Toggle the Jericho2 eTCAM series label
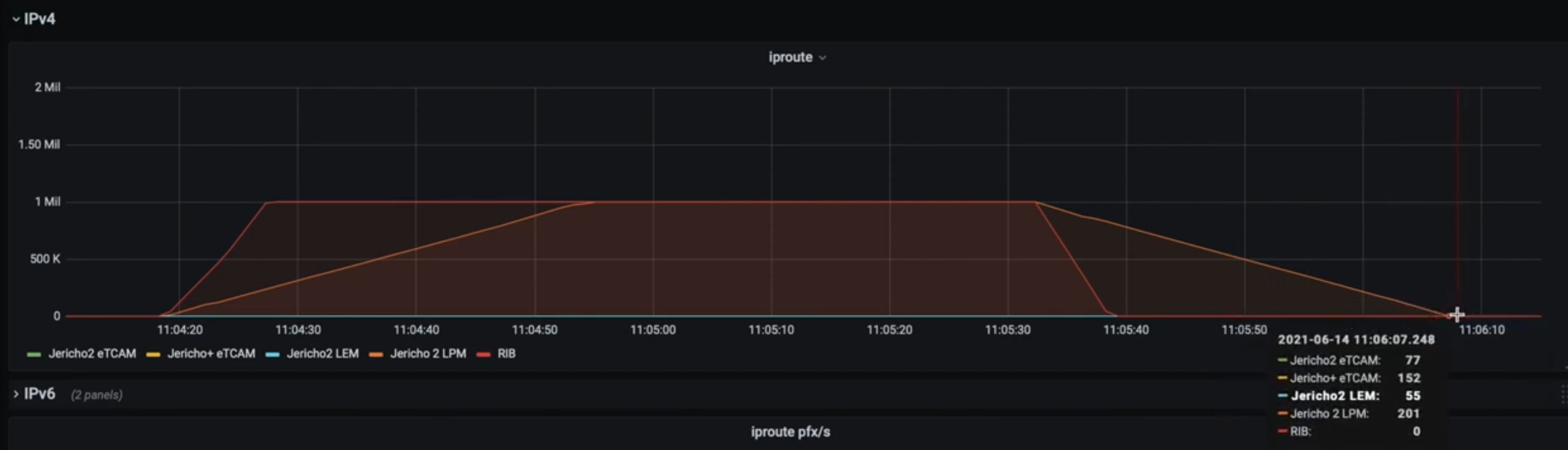 point(92,354)
